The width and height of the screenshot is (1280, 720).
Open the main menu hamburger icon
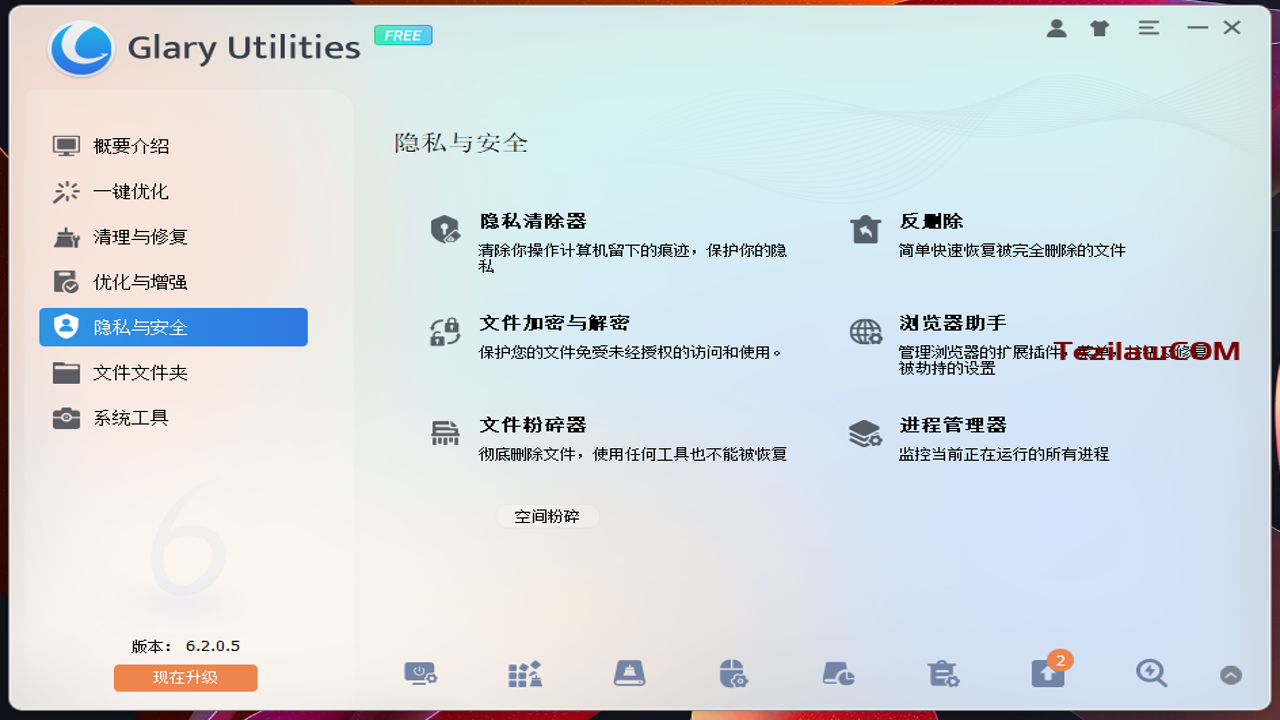tap(1149, 28)
